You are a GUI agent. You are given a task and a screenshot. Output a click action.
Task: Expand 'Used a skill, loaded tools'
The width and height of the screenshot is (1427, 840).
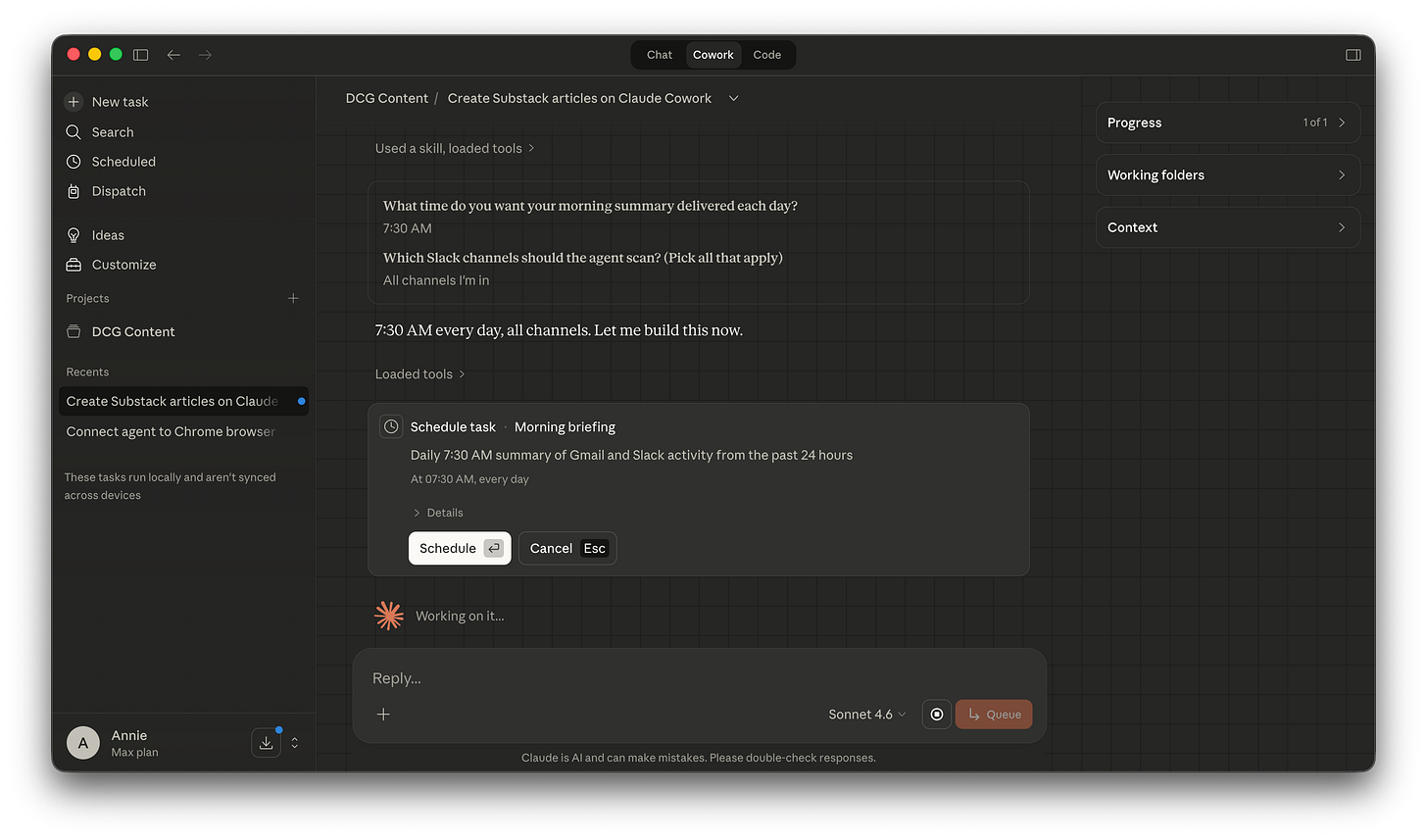pyautogui.click(x=455, y=148)
